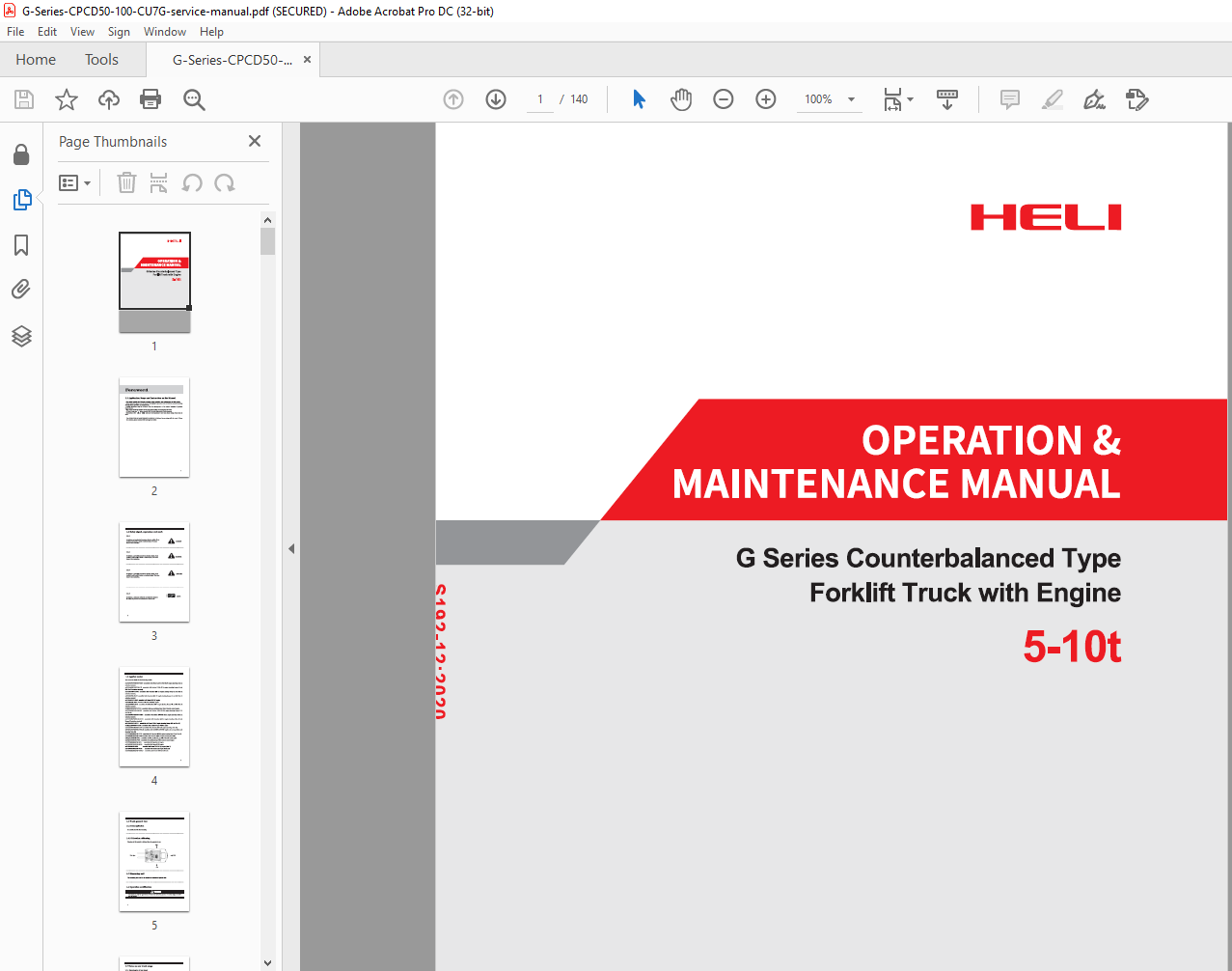Click the 'OPERATION &' heading text
1232x971 pixels.
[x=991, y=440]
